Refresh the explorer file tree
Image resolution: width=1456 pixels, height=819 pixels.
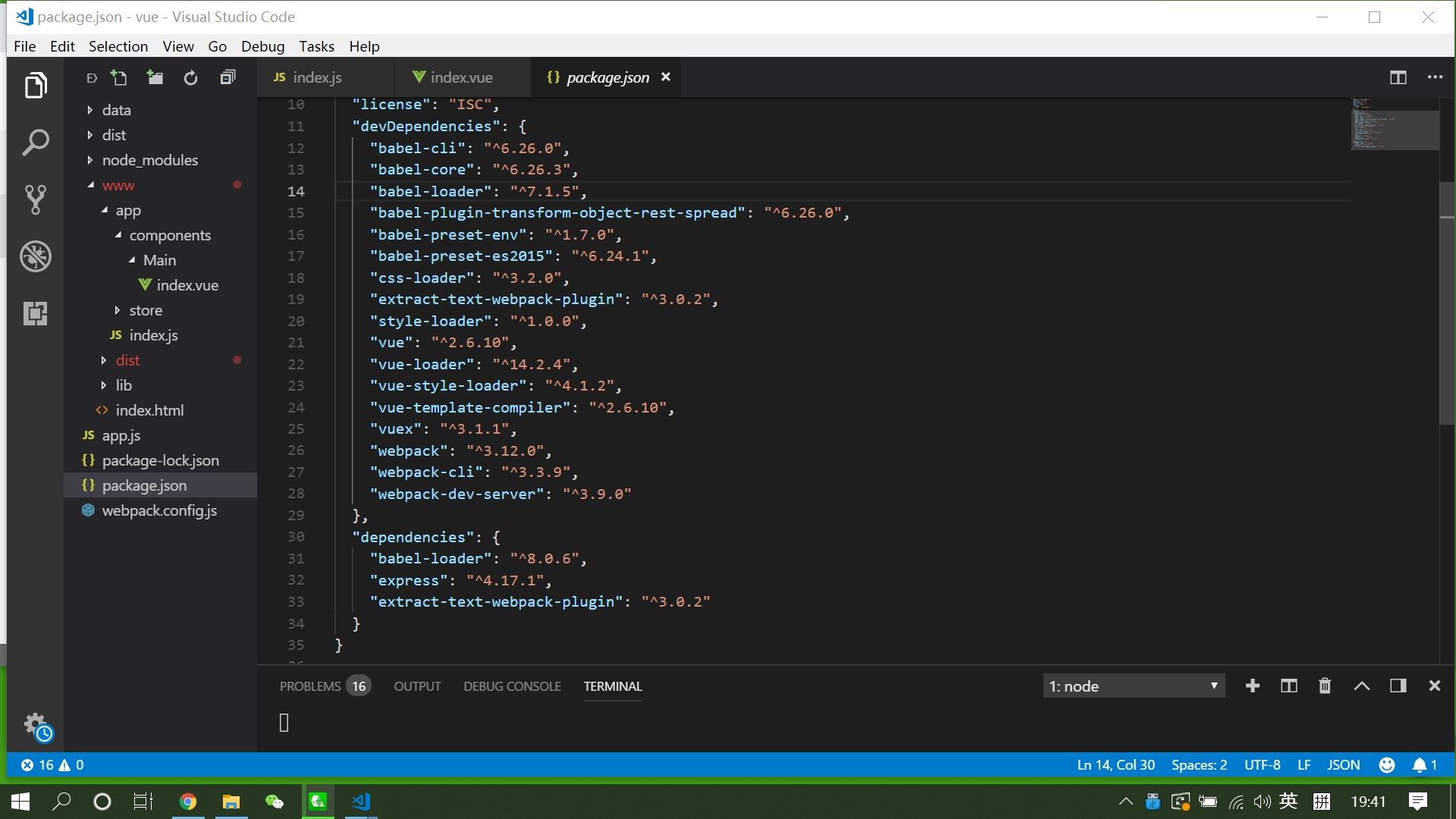click(190, 77)
